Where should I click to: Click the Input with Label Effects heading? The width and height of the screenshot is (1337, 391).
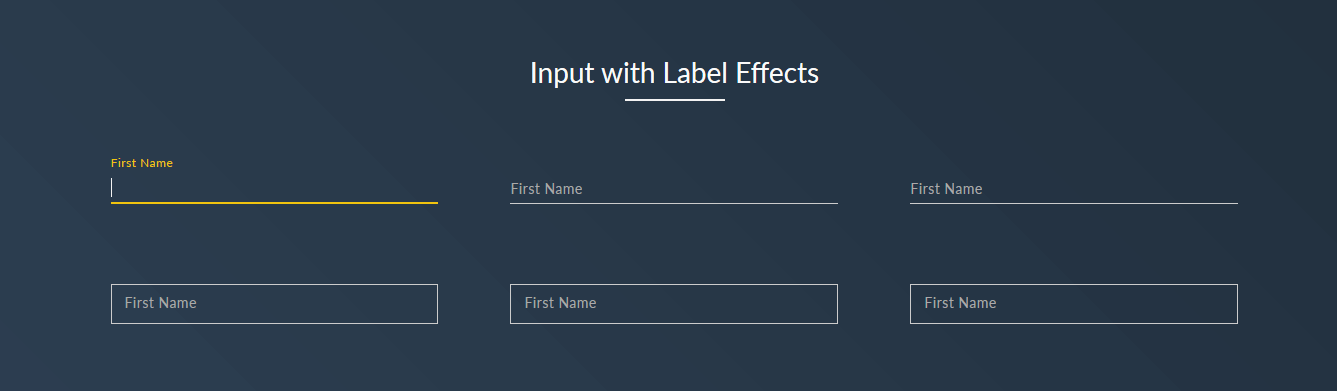click(x=674, y=73)
